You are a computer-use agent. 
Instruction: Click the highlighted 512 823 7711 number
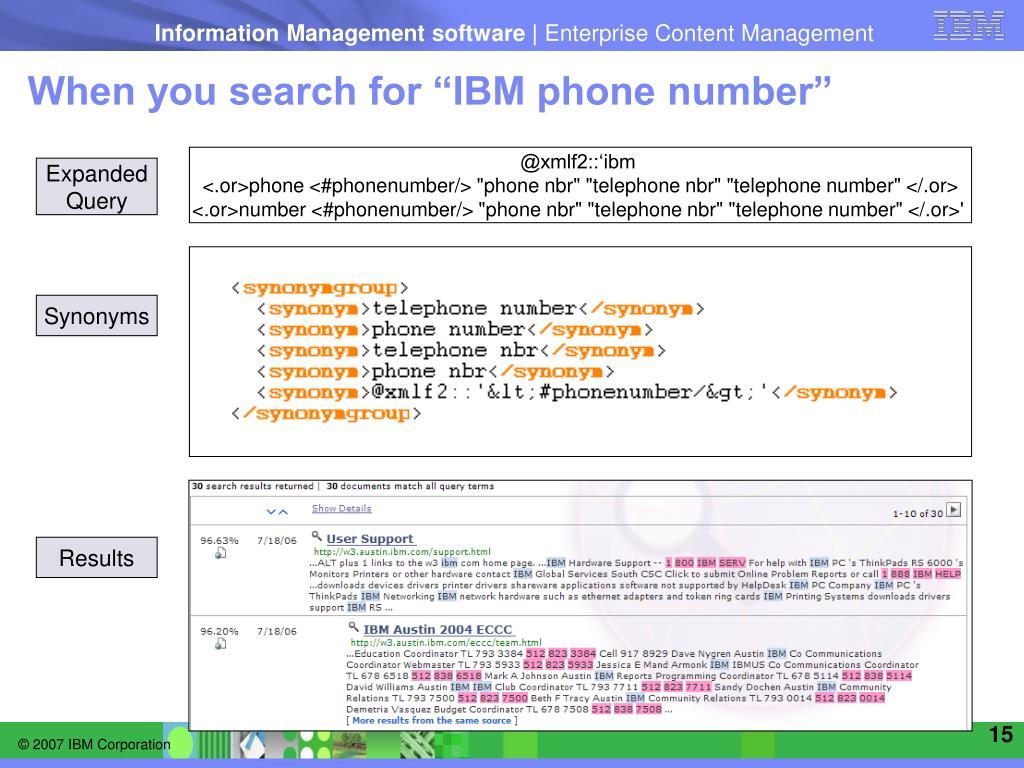[x=676, y=687]
